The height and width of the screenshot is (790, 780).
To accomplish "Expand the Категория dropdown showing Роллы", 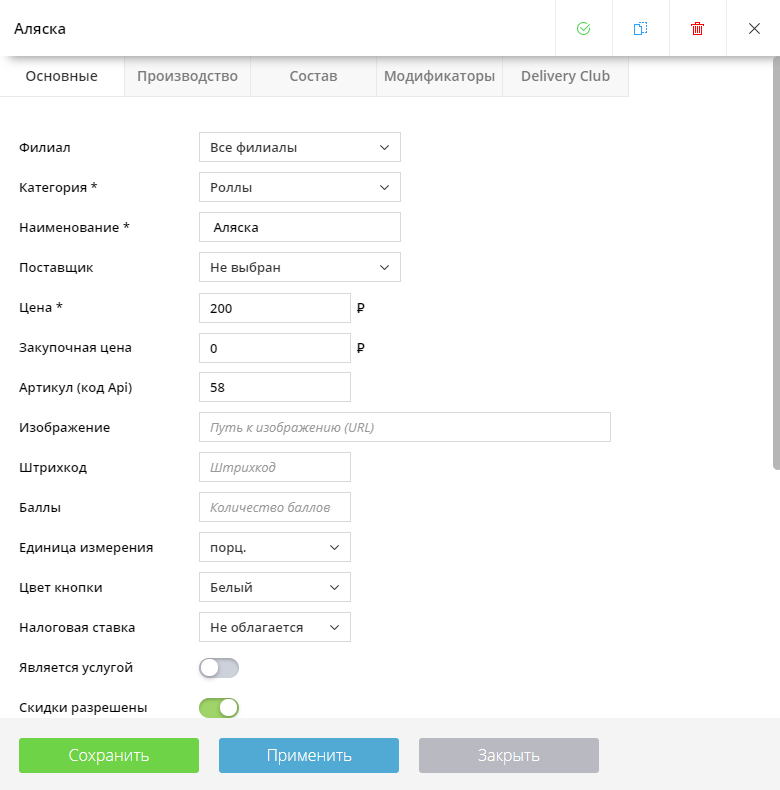I will [x=299, y=187].
